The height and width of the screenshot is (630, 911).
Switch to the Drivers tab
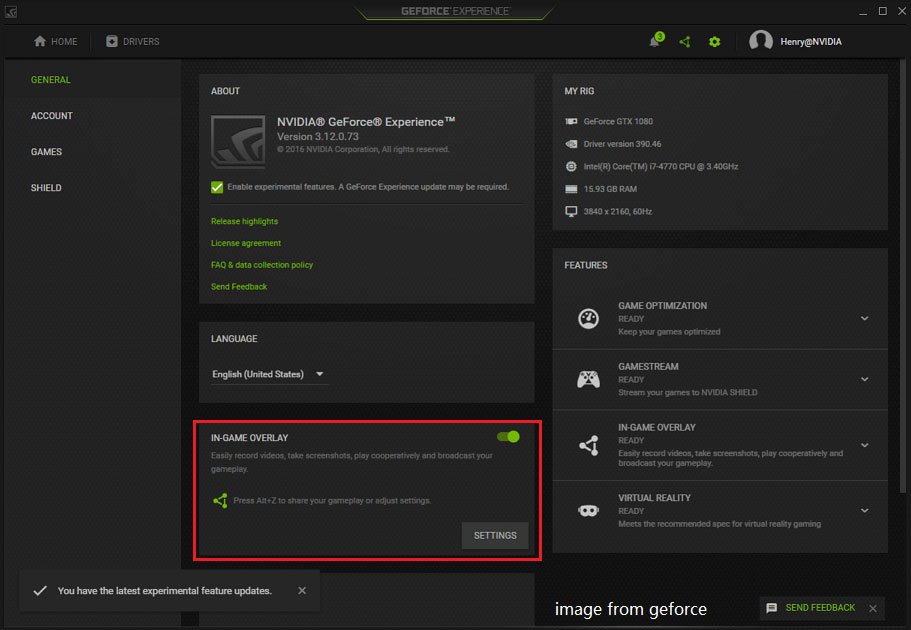pyautogui.click(x=133, y=41)
